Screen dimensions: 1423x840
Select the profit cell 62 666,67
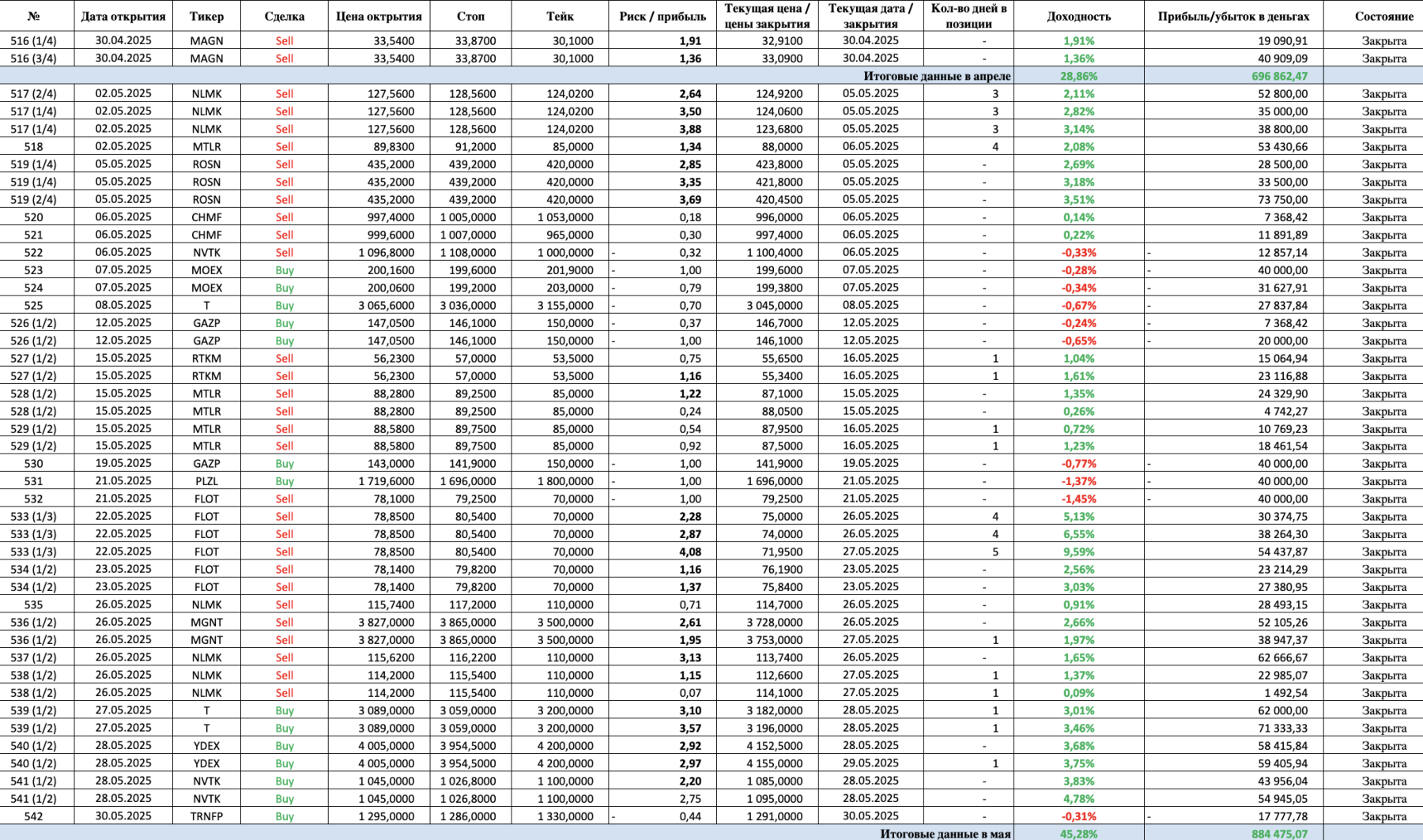click(1233, 657)
